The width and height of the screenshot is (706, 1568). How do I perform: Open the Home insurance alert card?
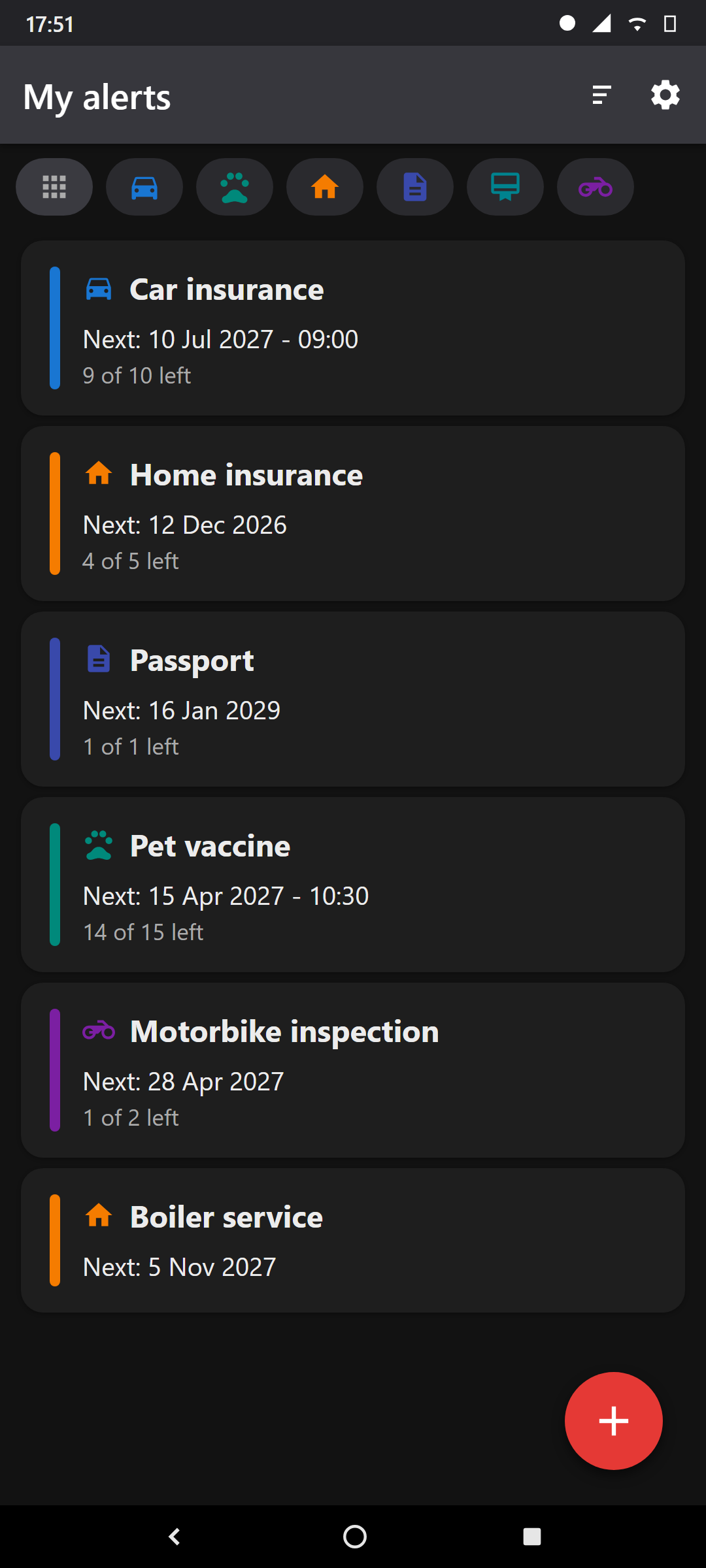pos(353,514)
